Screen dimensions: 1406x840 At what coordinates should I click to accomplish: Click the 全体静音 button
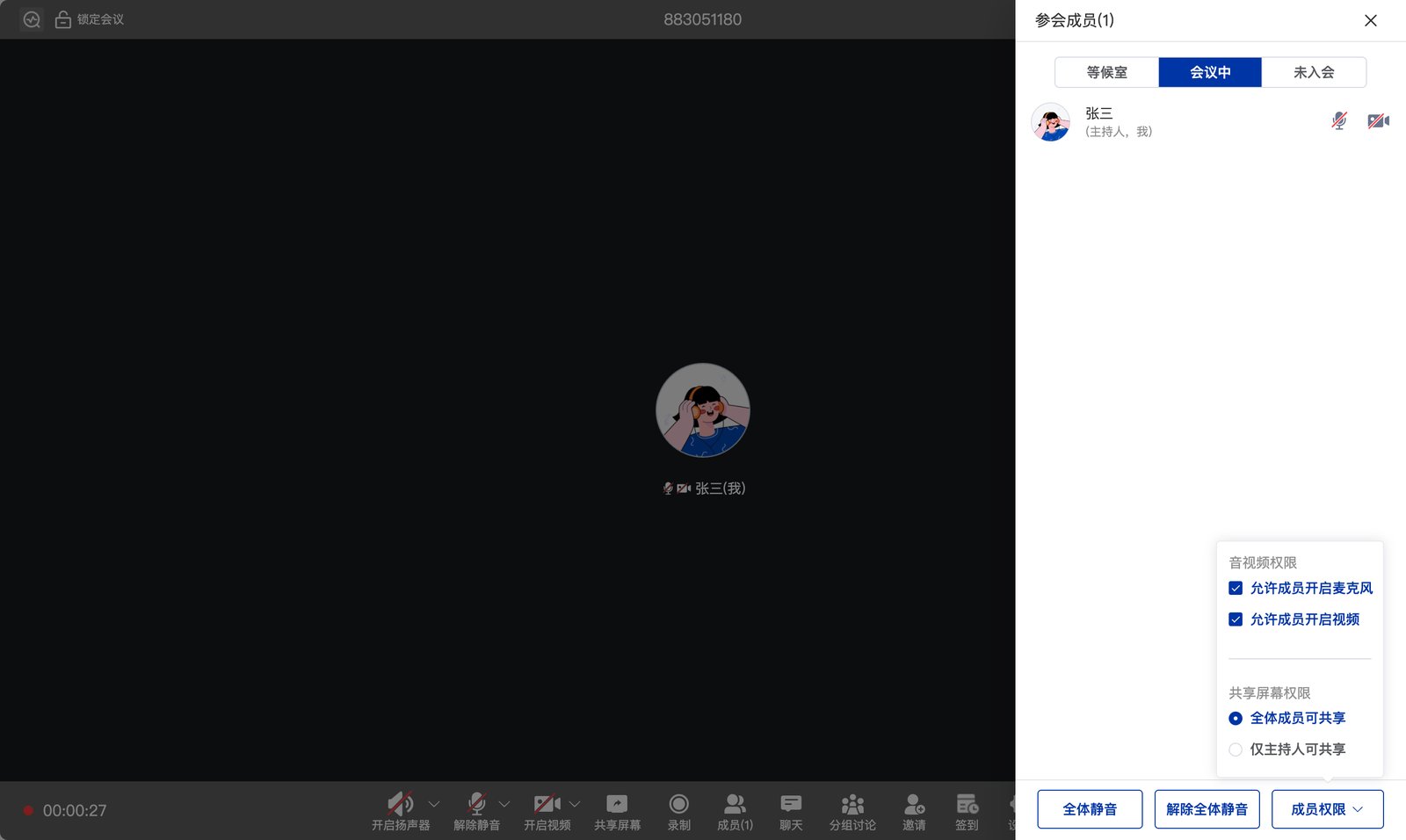[x=1090, y=809]
